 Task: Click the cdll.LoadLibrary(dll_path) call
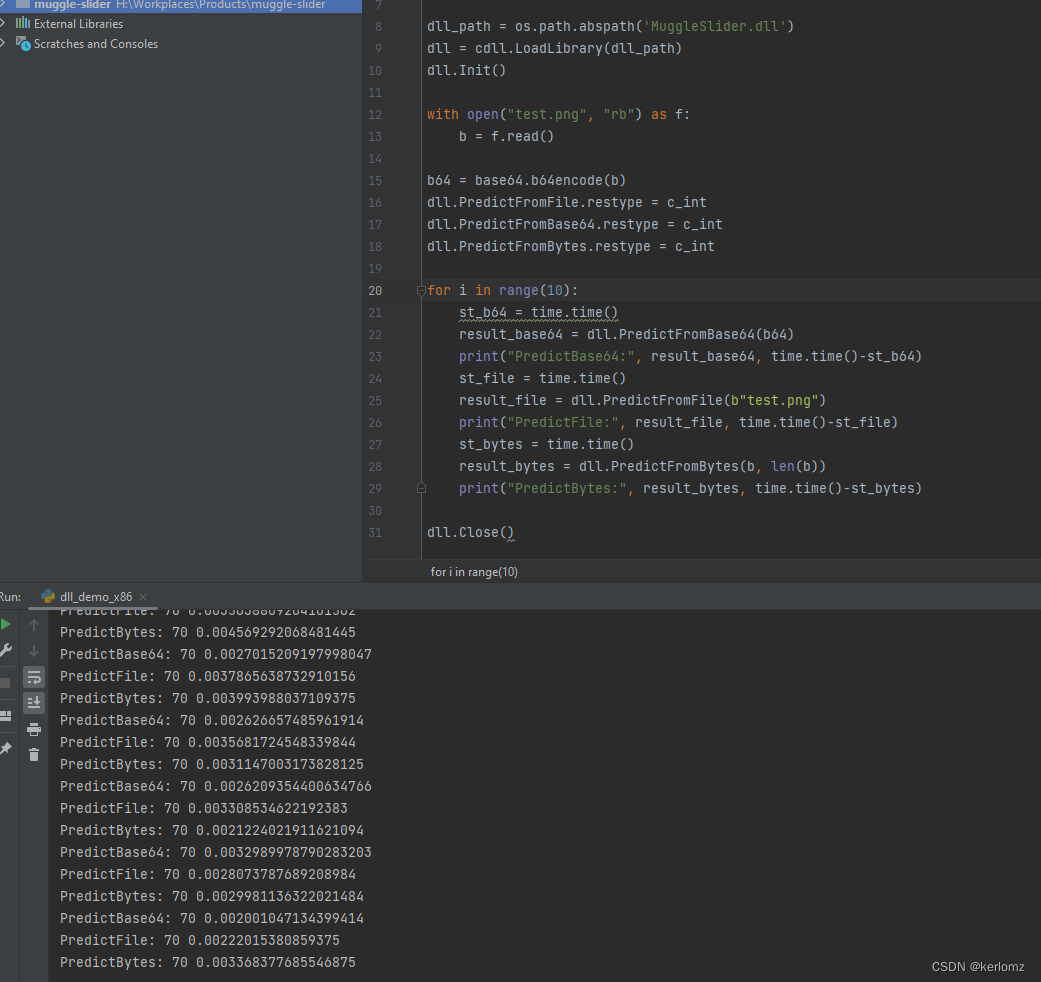(578, 48)
